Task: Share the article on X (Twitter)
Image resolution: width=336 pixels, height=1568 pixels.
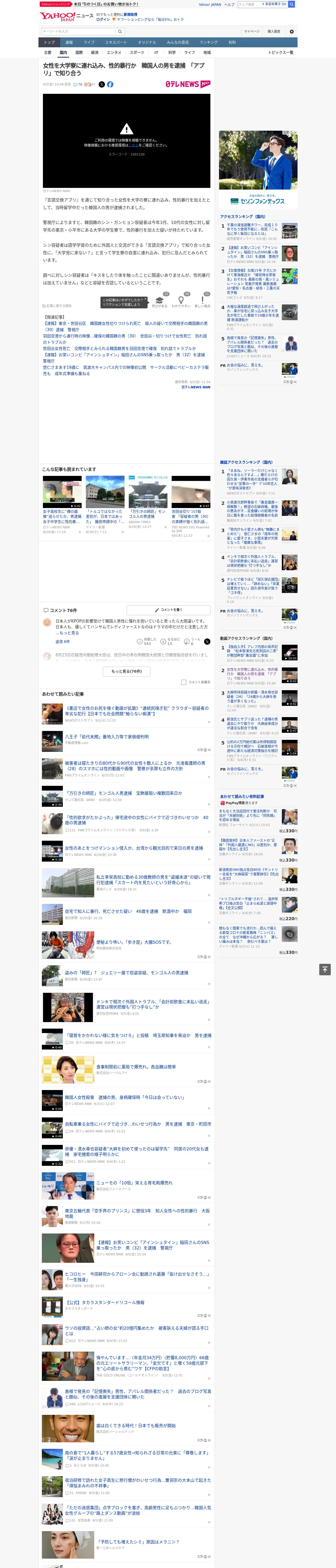Action: point(102,85)
